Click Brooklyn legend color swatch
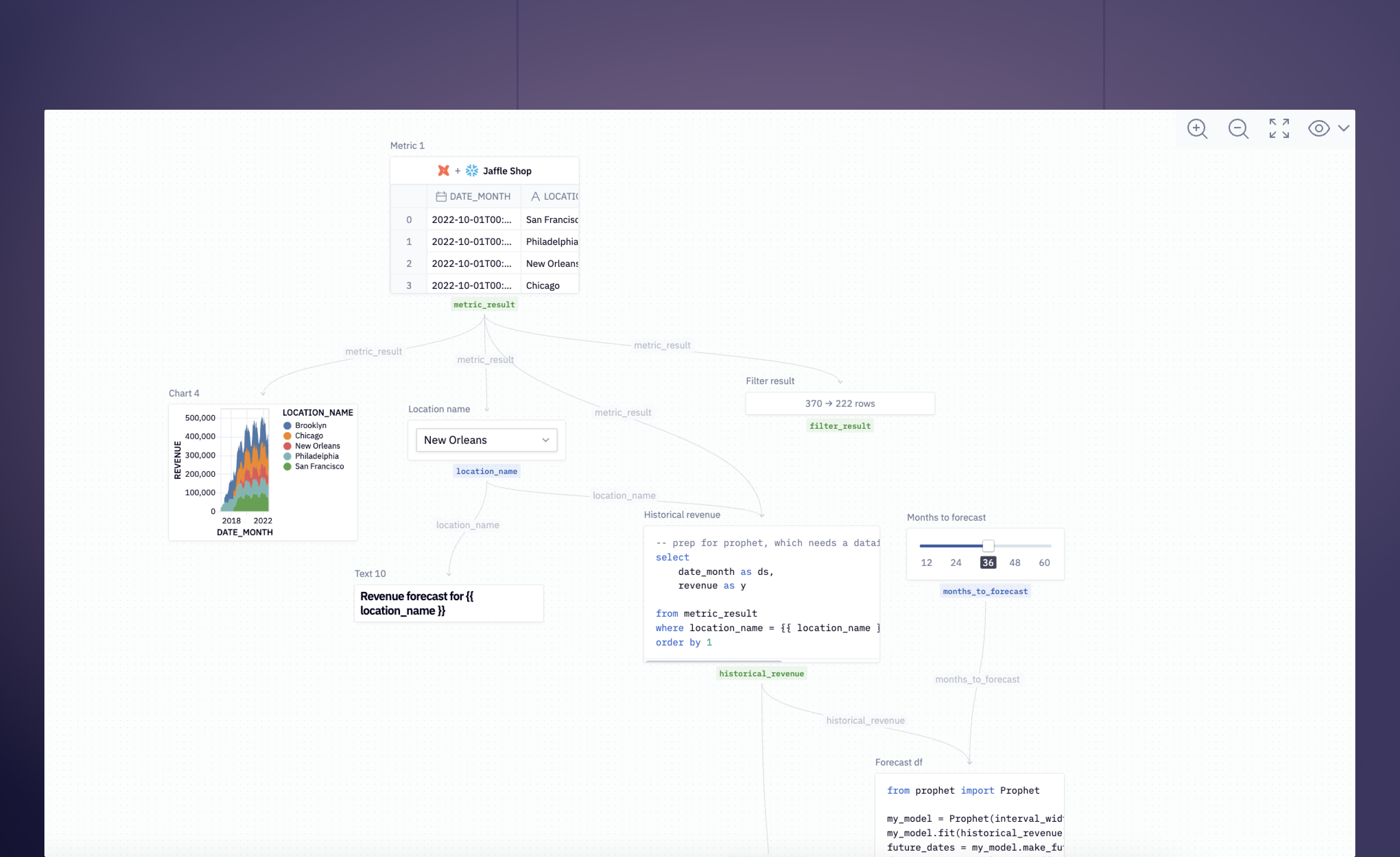The height and width of the screenshot is (857, 1400). (287, 426)
